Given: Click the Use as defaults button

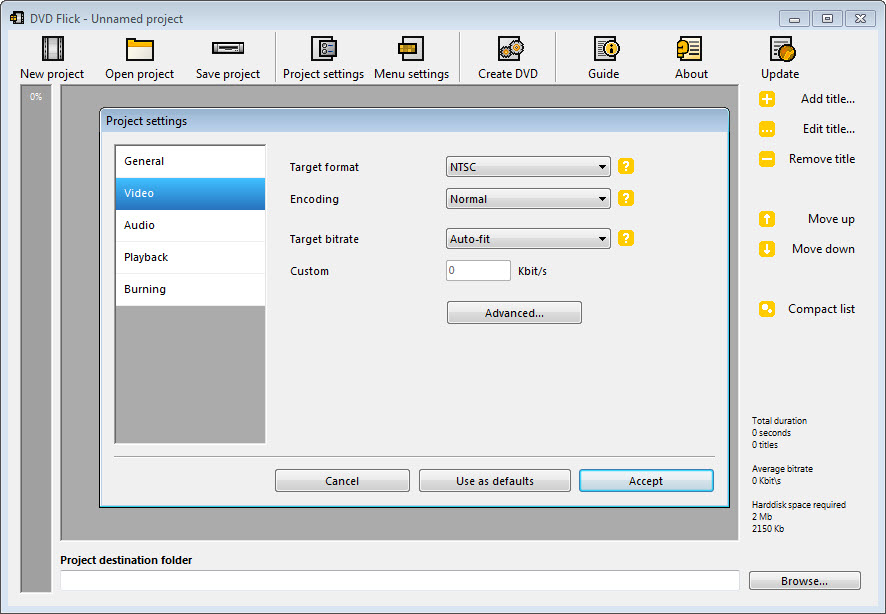Looking at the screenshot, I should (x=494, y=481).
